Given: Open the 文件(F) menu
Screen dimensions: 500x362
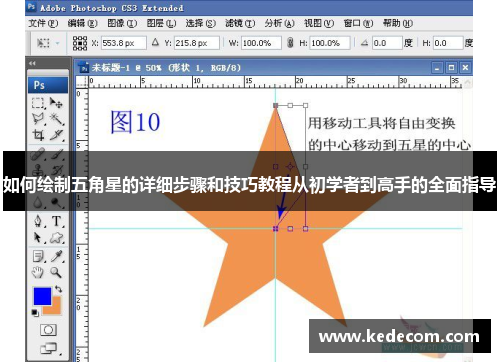Looking at the screenshot, I should [43, 23].
